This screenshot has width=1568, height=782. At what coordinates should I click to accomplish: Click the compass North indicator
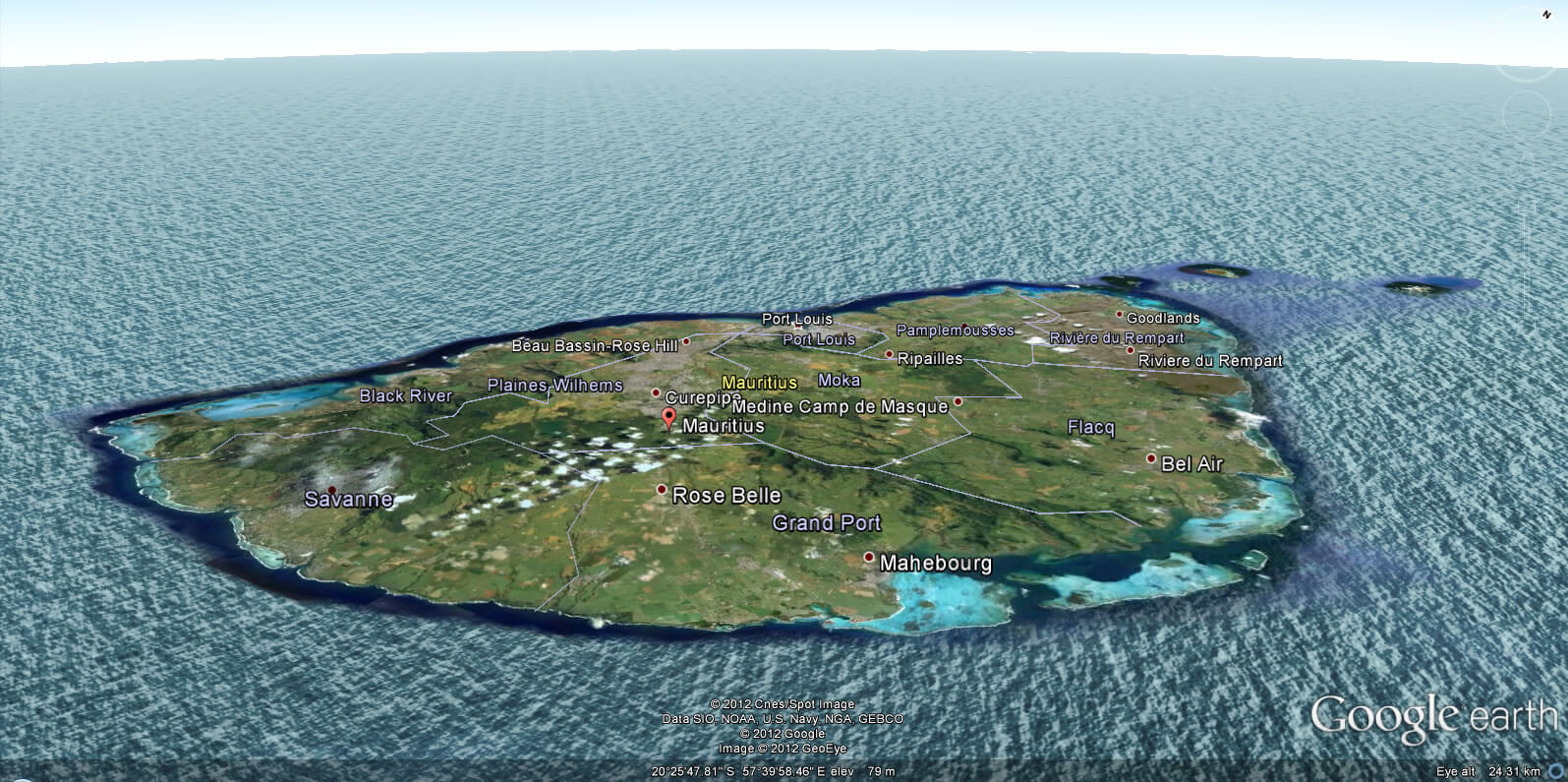coord(1546,15)
